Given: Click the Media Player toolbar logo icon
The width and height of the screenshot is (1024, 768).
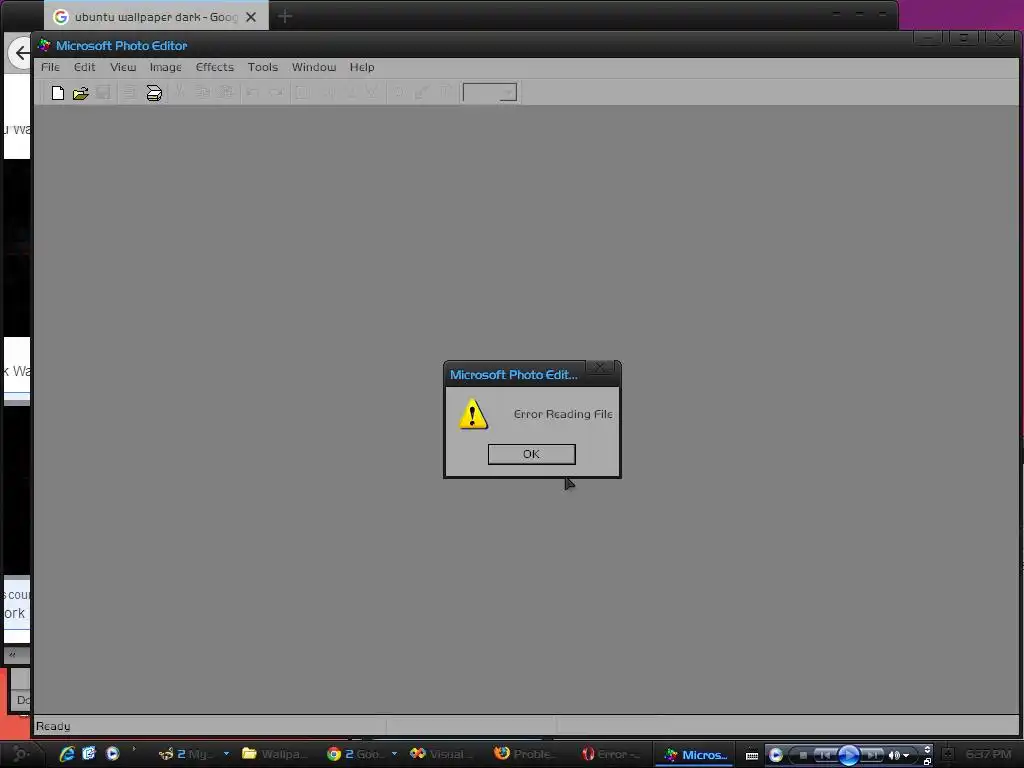Looking at the screenshot, I should click(776, 756).
